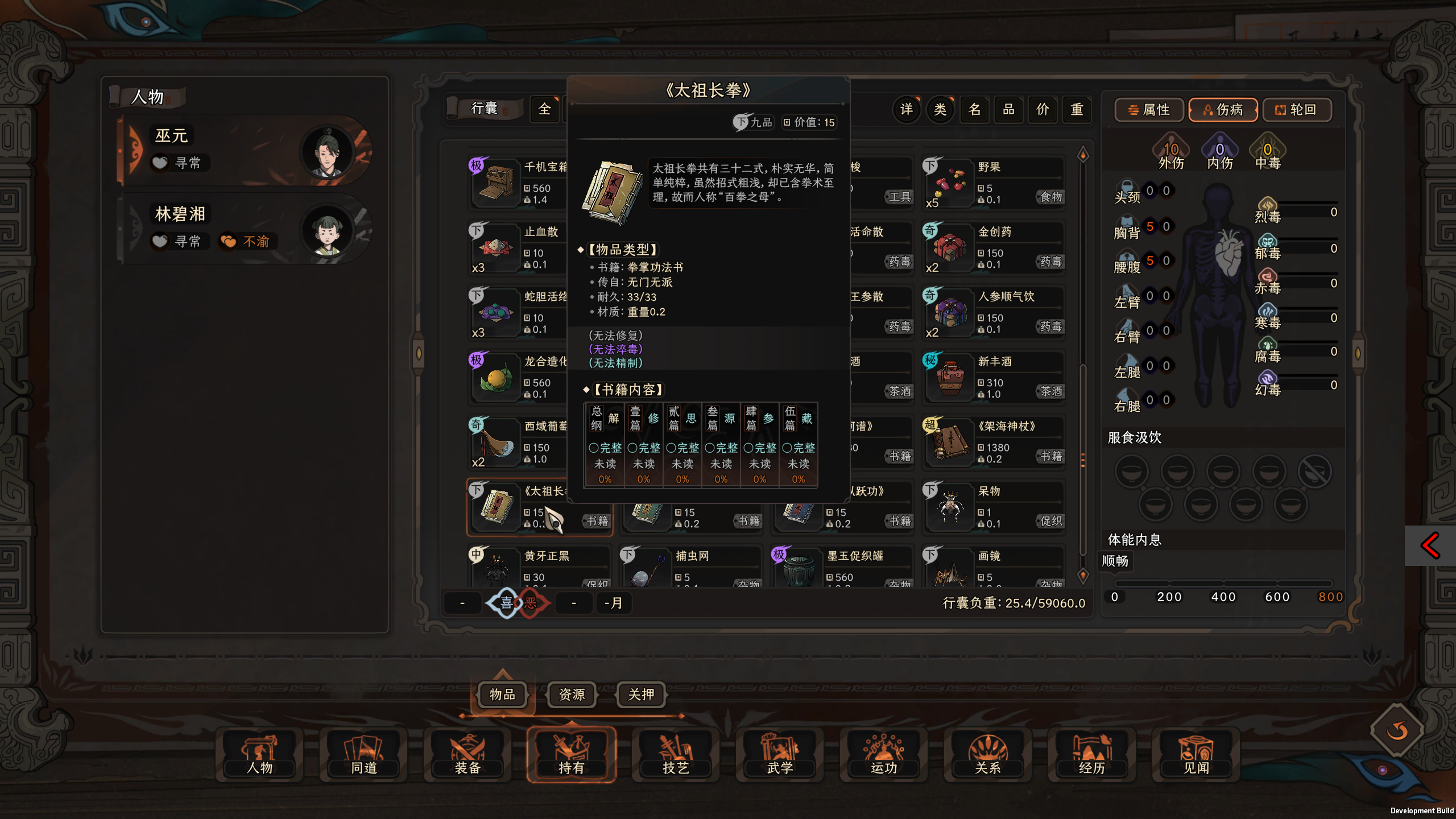The height and width of the screenshot is (819, 1456).
Task: Select the 金创药 medicine item
Action: tap(993, 248)
